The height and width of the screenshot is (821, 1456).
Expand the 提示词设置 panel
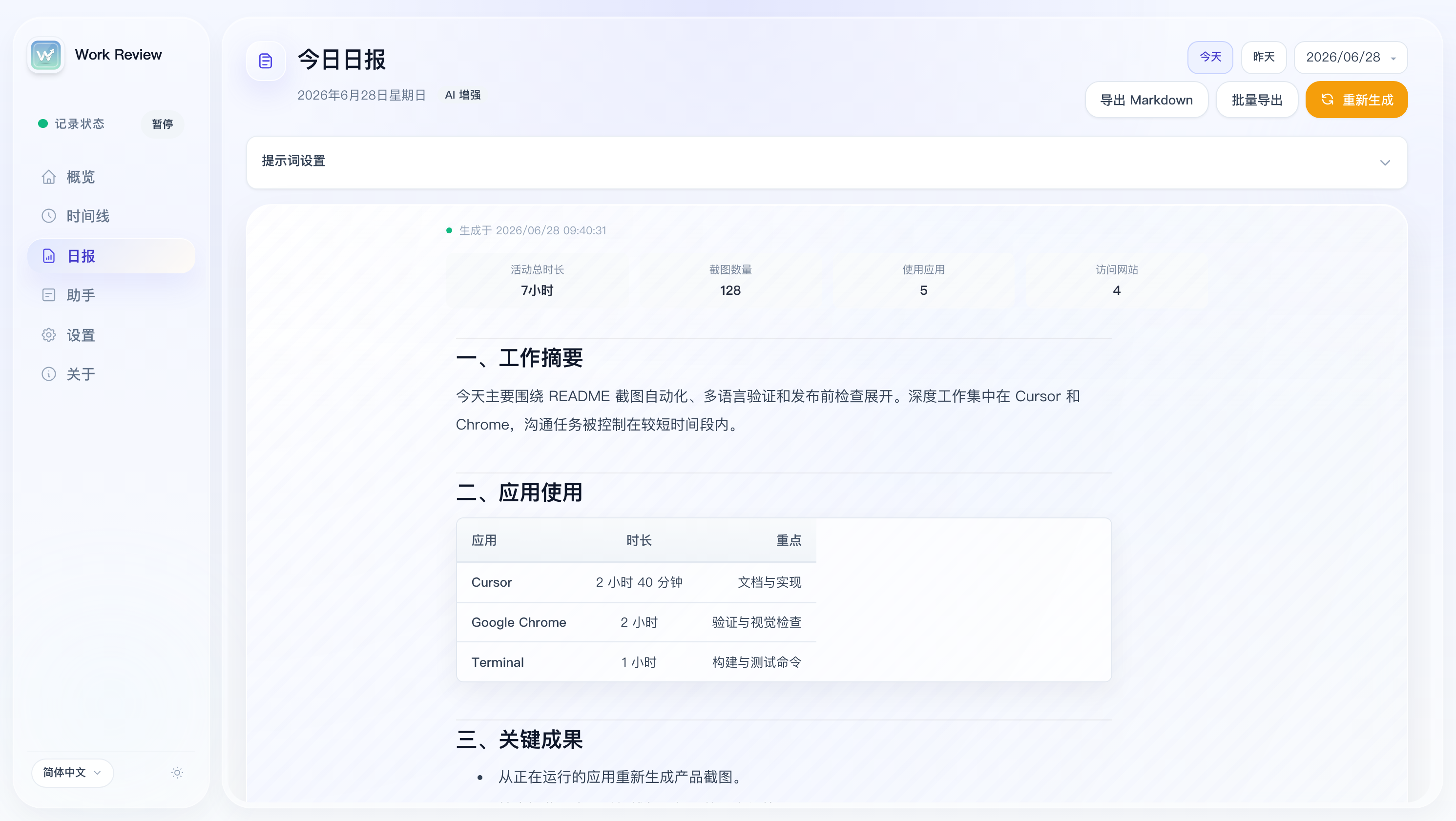827,162
